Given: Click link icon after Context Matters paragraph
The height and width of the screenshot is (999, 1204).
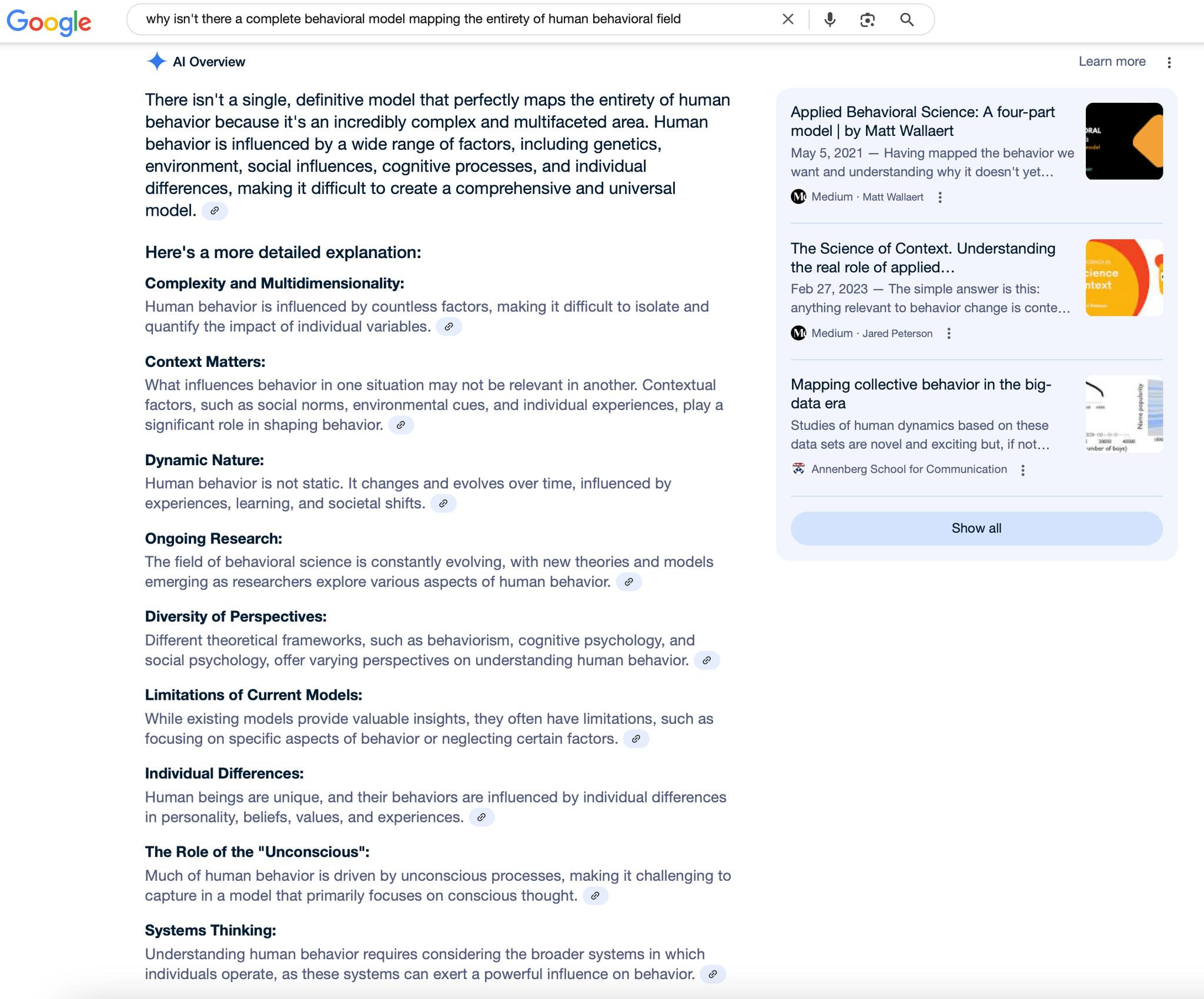Looking at the screenshot, I should 401,425.
